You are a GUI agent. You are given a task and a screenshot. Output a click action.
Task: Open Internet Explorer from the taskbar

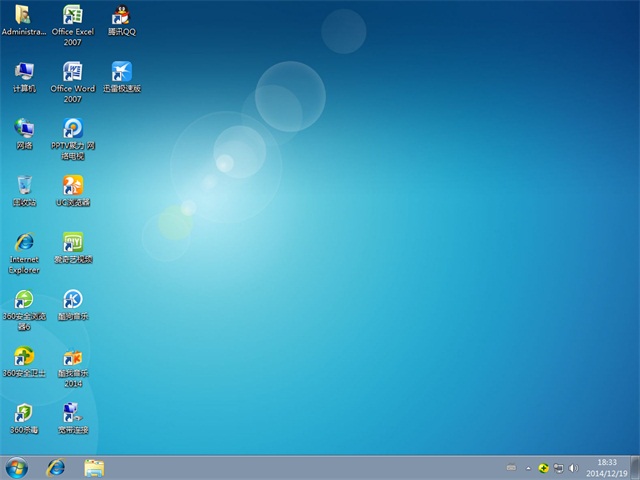pyautogui.click(x=56, y=467)
